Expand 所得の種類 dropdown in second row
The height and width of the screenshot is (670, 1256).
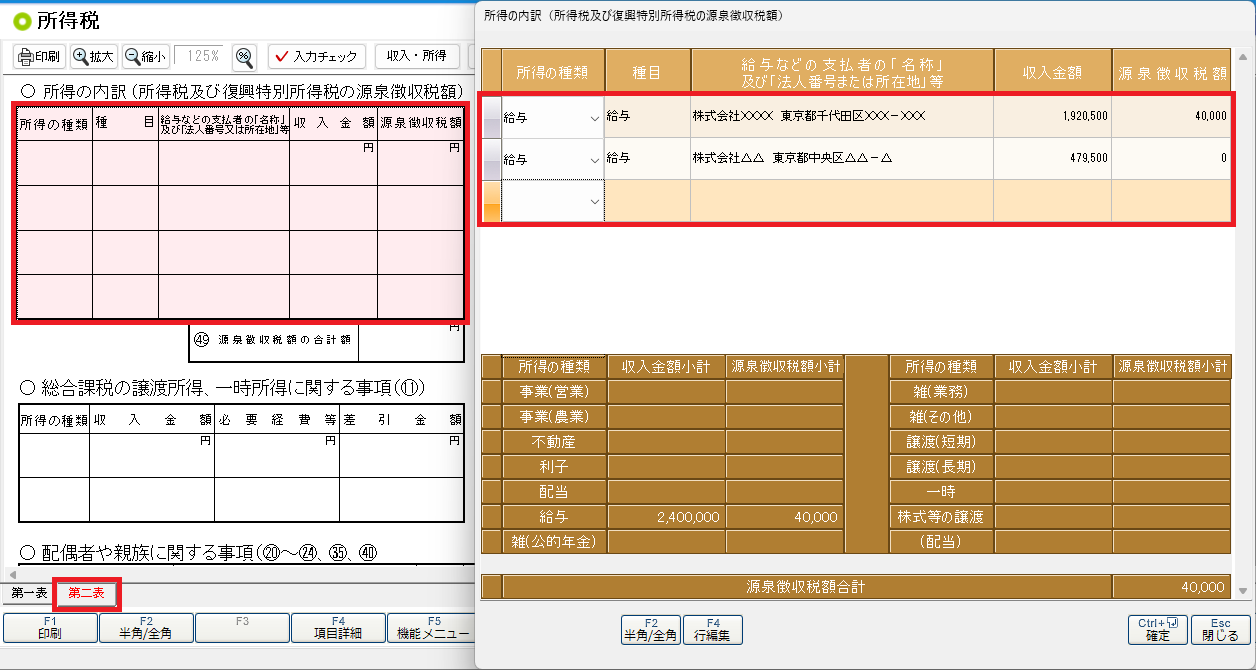click(595, 160)
